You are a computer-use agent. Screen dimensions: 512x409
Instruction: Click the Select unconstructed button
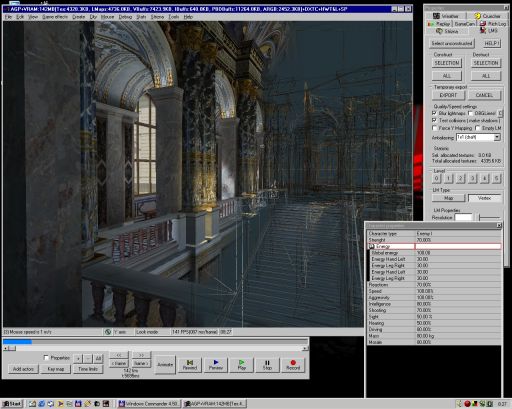pos(452,43)
